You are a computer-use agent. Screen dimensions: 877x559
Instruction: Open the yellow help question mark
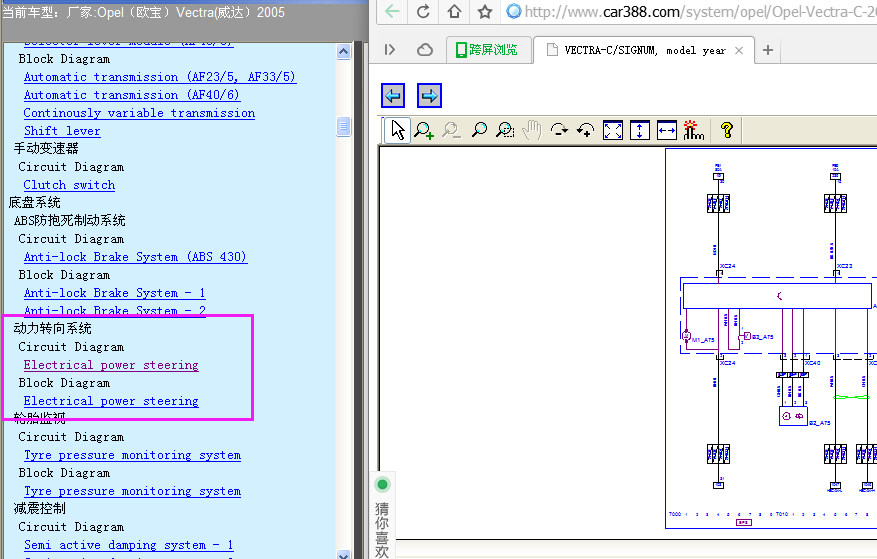tap(727, 131)
